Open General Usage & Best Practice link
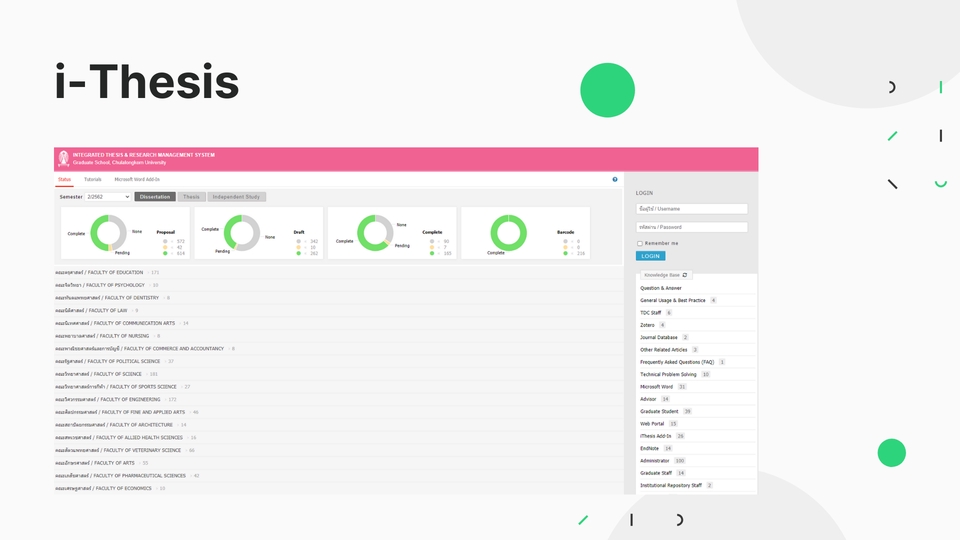This screenshot has width=960, height=540. (x=673, y=301)
